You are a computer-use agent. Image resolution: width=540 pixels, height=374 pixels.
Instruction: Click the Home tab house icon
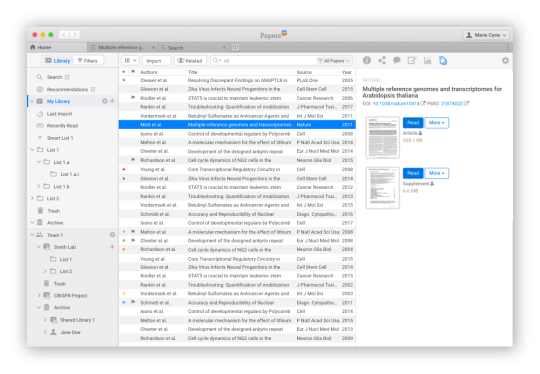coord(33,47)
